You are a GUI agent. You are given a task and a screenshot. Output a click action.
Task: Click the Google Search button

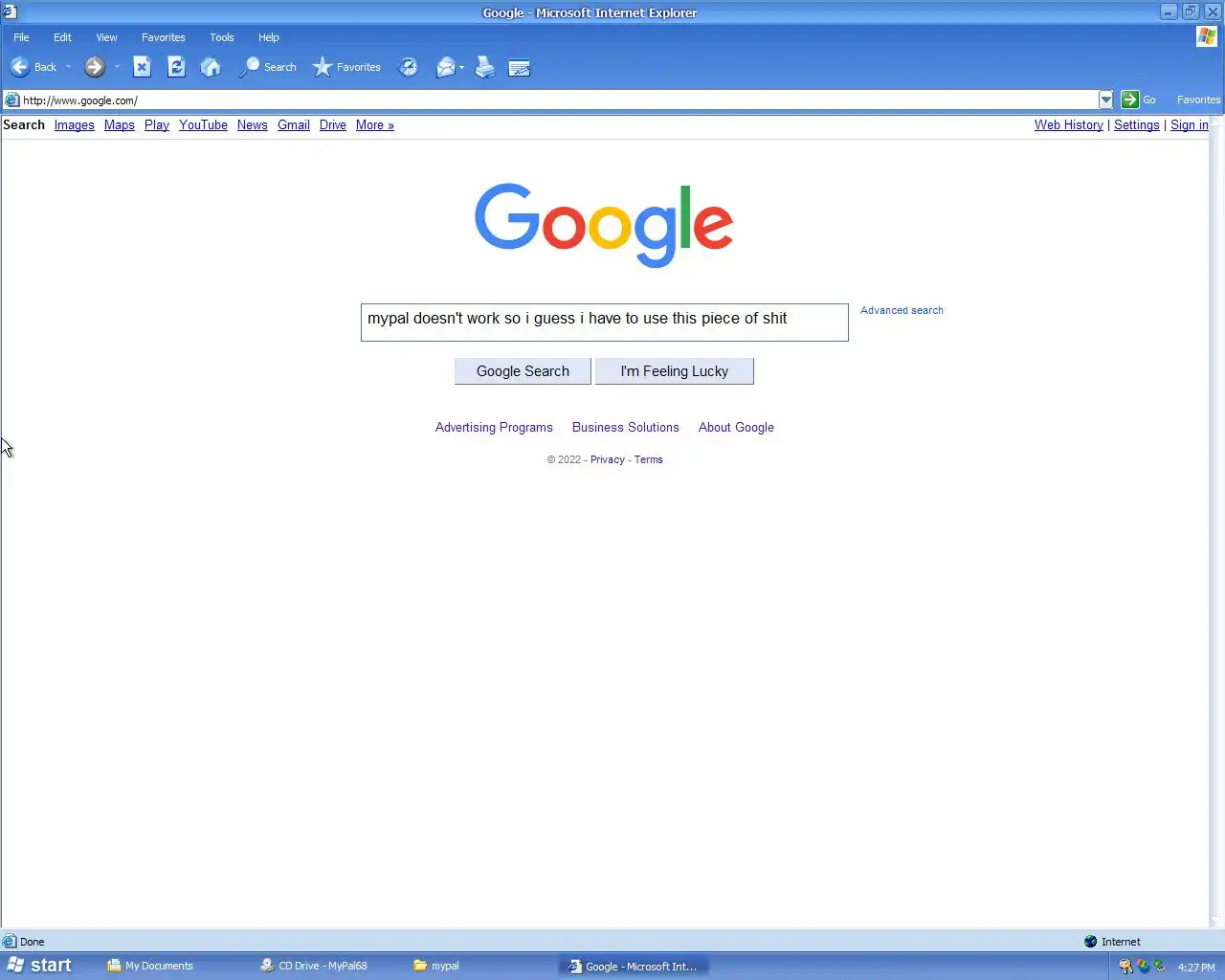pos(523,371)
